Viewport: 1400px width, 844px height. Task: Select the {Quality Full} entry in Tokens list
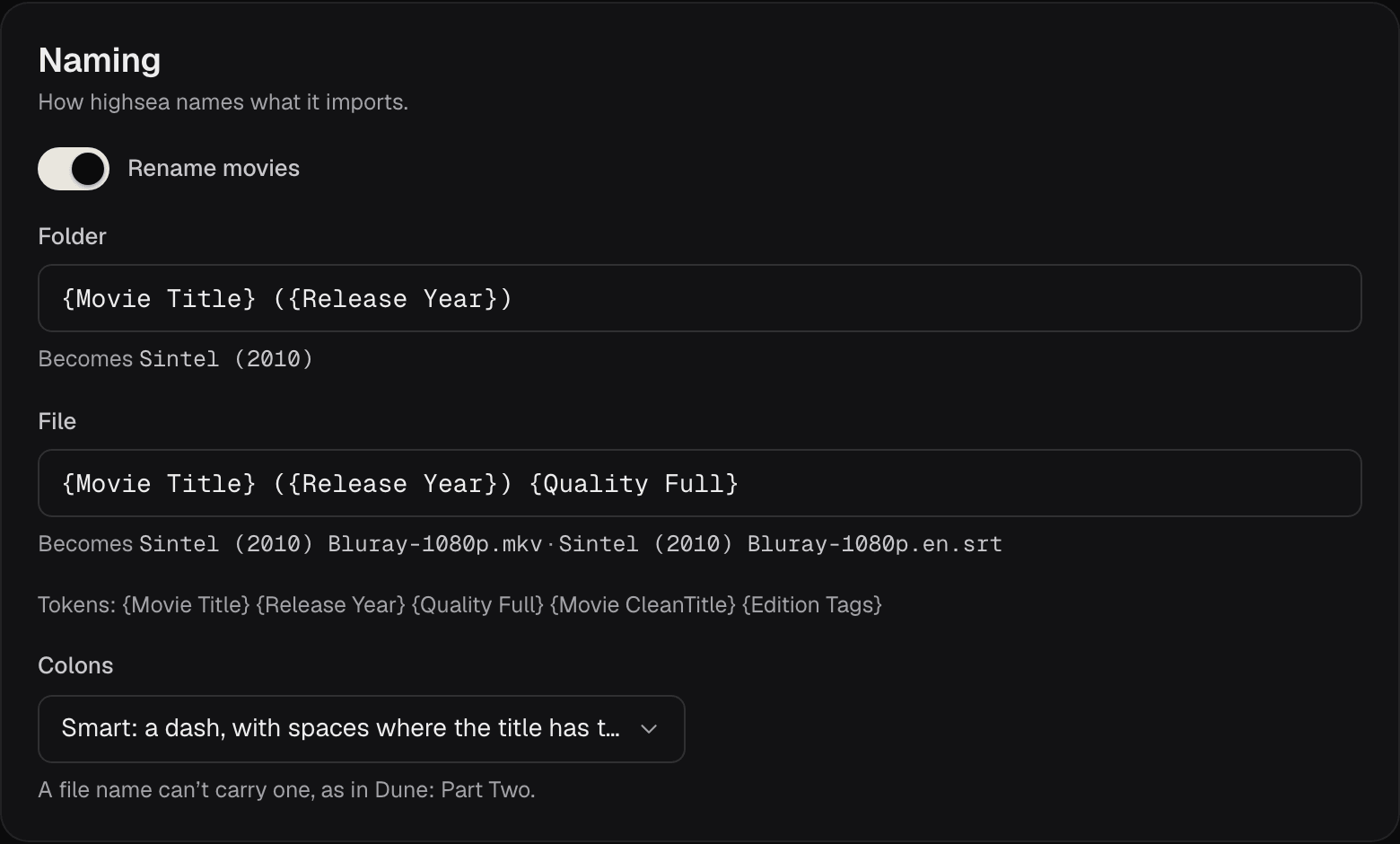(x=477, y=605)
